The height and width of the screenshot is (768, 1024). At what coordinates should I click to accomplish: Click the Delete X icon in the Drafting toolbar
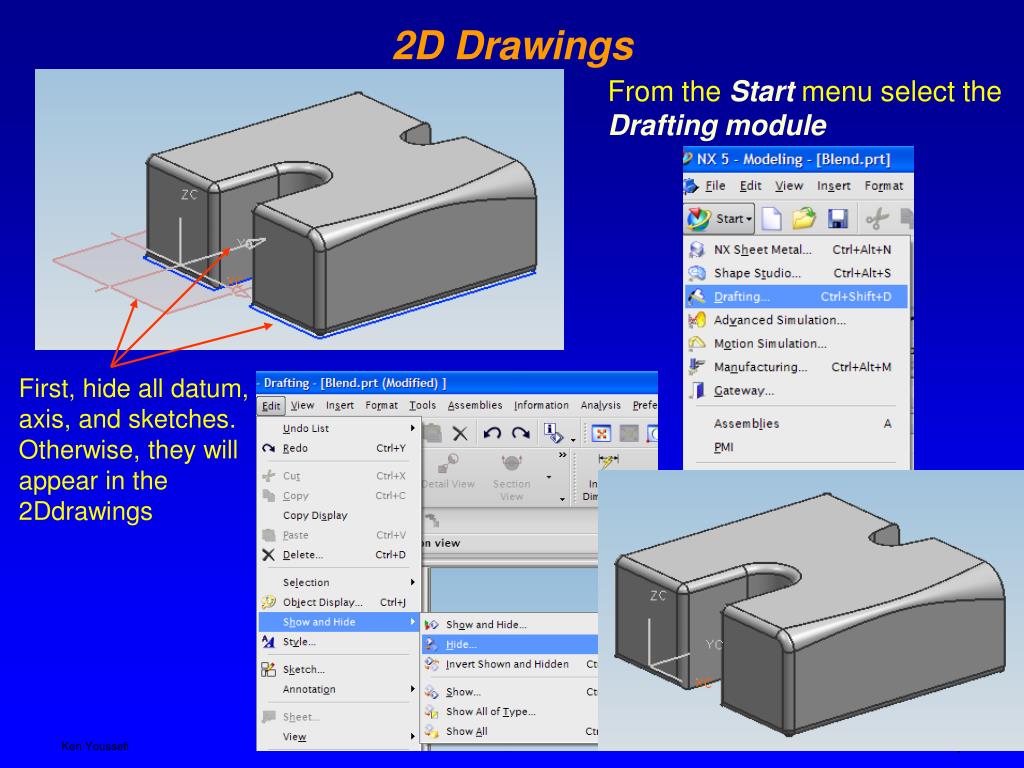click(x=460, y=434)
